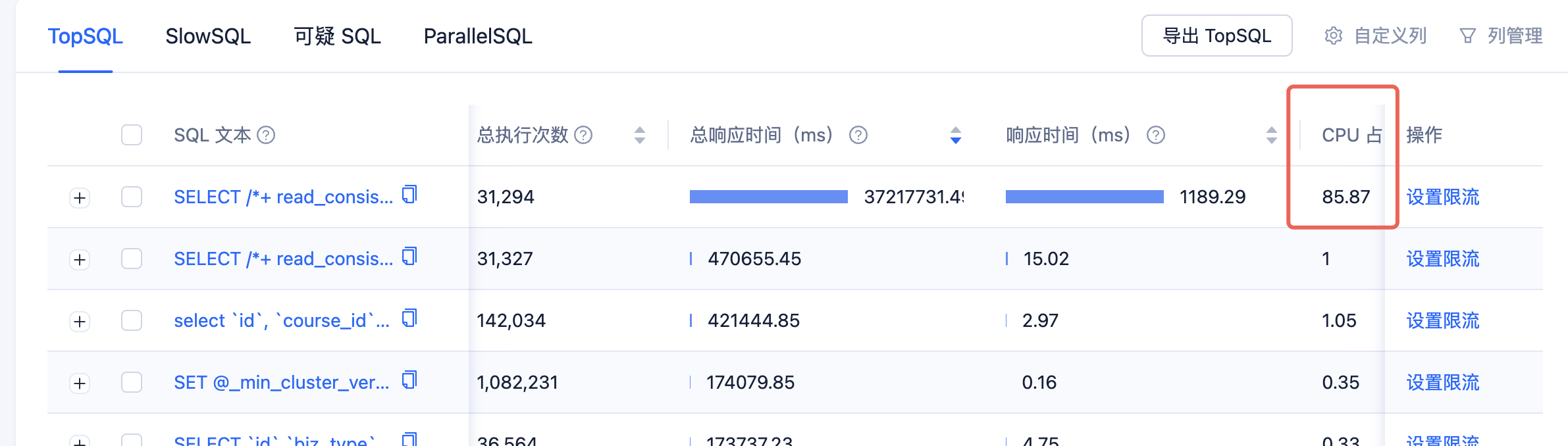Expand the first SELECT read_consis row
The width and height of the screenshot is (1568, 446).
80,198
